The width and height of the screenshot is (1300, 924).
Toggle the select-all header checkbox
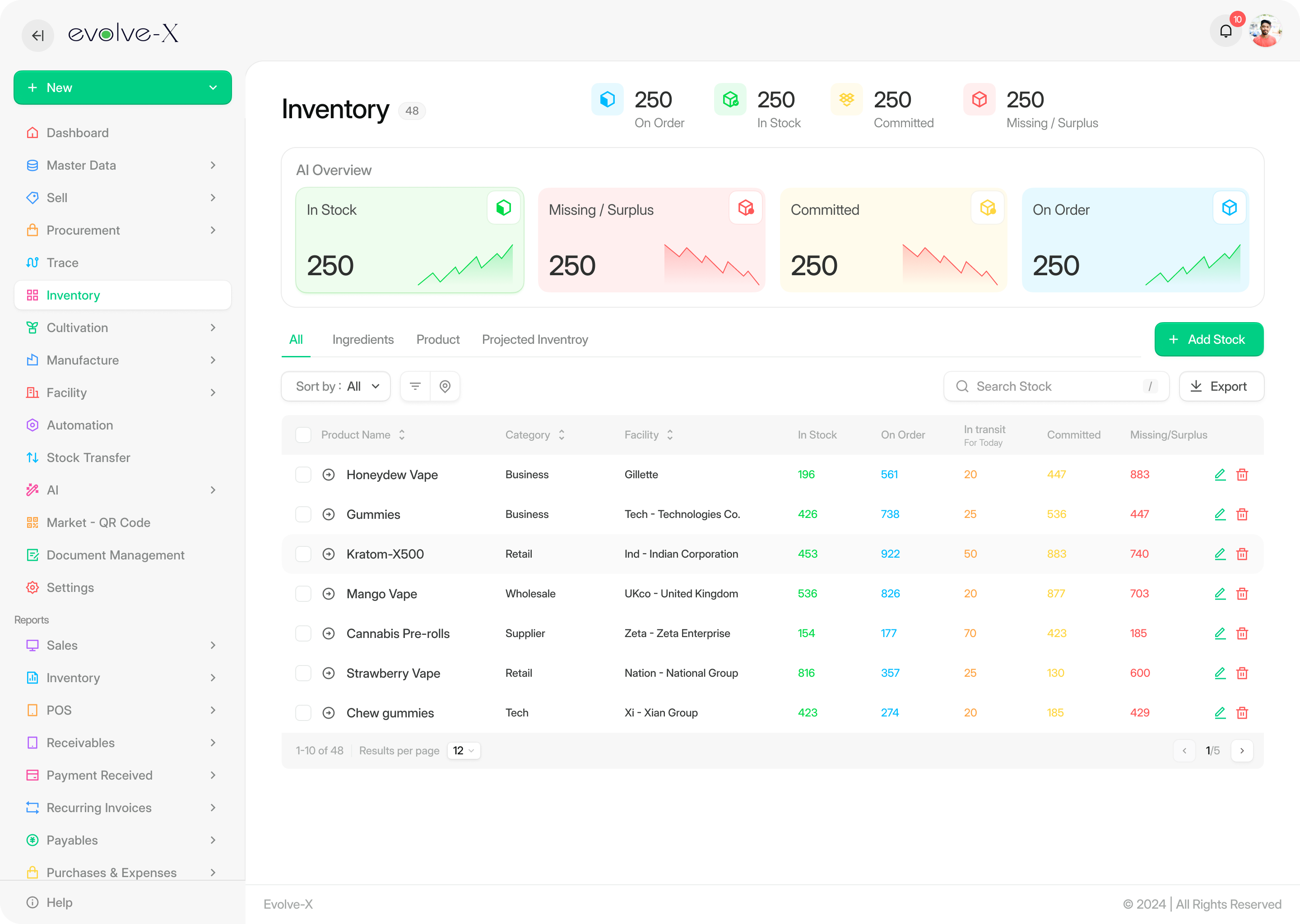pyautogui.click(x=303, y=434)
